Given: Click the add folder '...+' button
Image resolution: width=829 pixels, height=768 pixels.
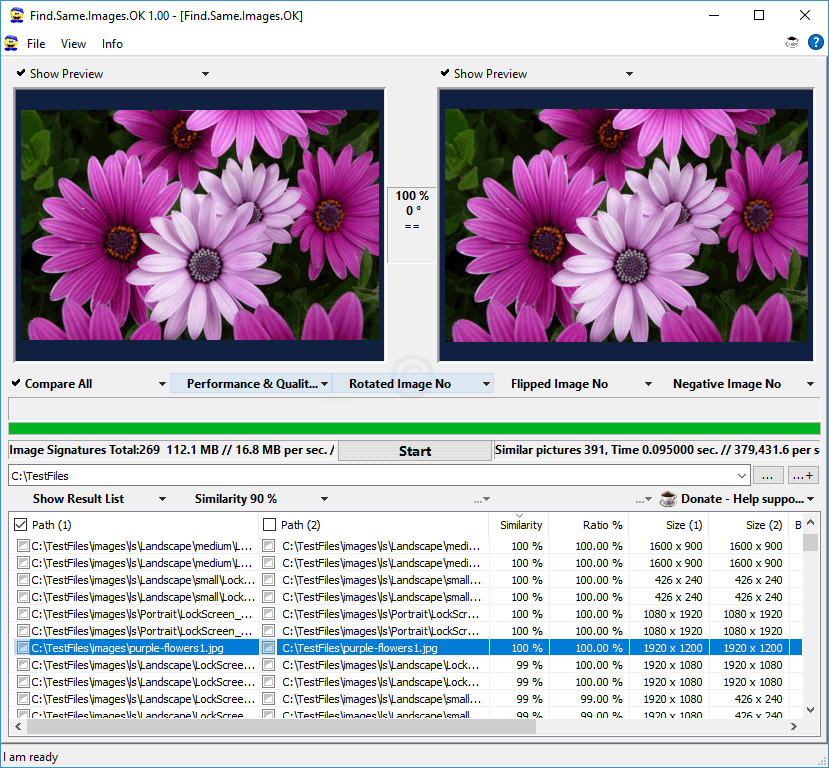Looking at the screenshot, I should point(803,476).
